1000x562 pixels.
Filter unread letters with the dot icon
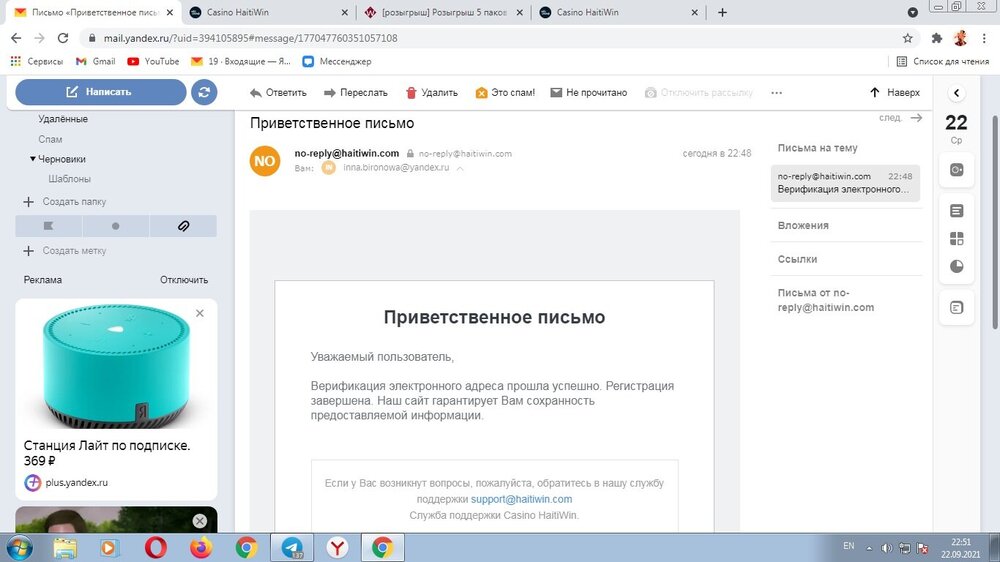tap(115, 226)
